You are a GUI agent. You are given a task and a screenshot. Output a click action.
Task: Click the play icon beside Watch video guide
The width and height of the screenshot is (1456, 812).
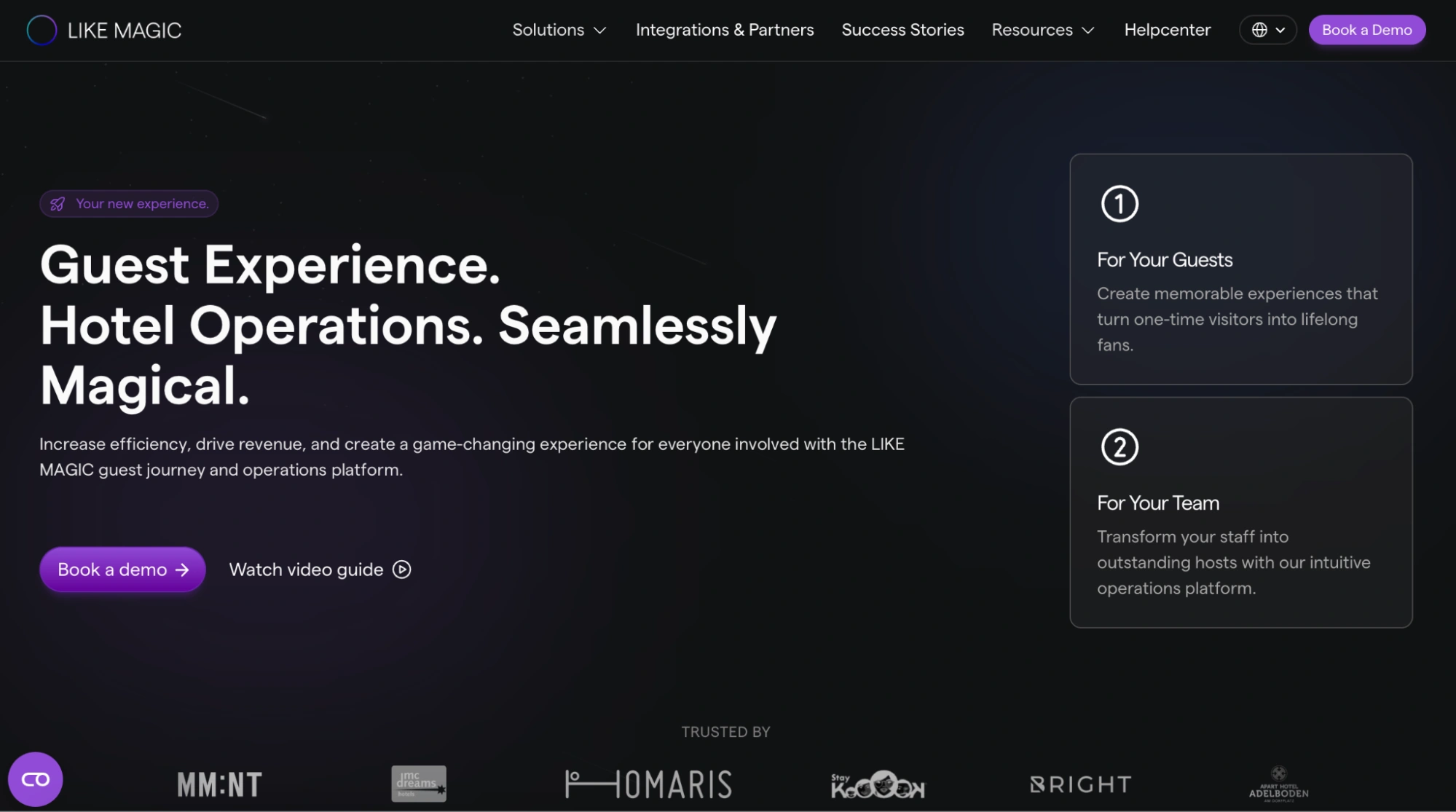[x=402, y=569]
